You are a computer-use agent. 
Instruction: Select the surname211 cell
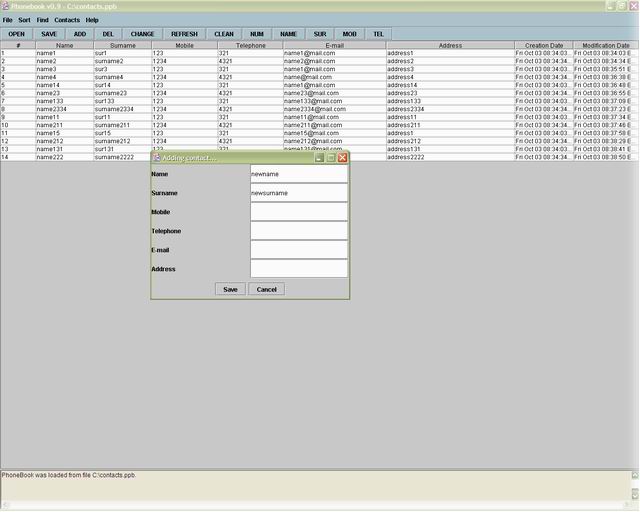(123, 125)
